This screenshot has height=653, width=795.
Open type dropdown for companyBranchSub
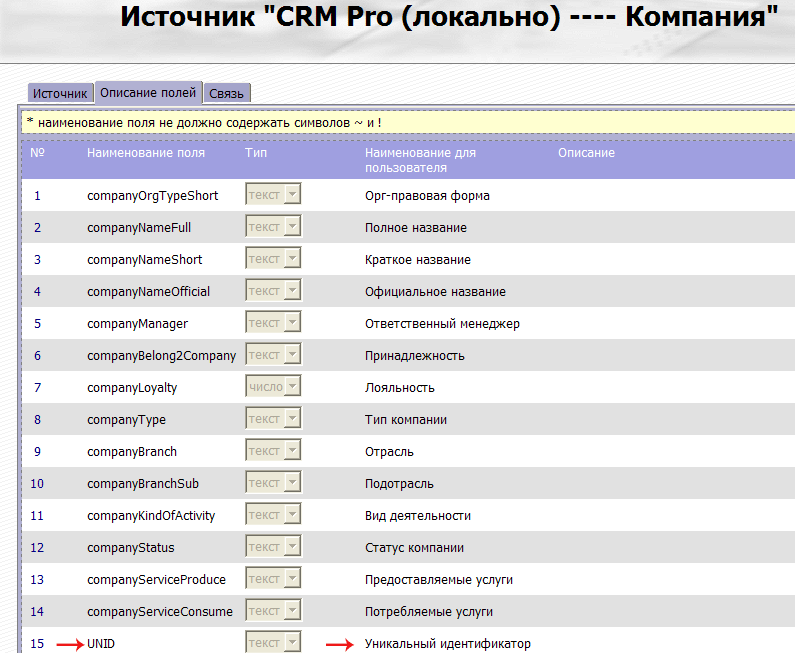(273, 482)
